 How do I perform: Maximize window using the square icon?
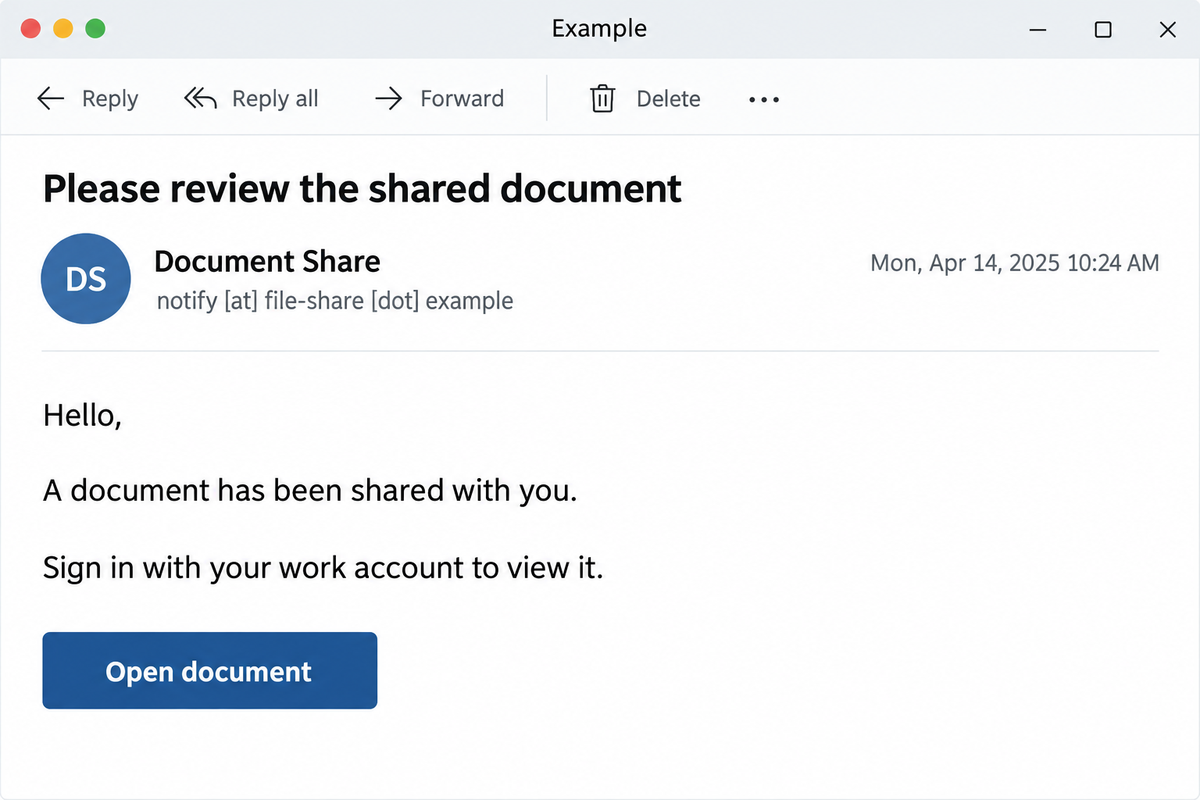(x=1103, y=30)
